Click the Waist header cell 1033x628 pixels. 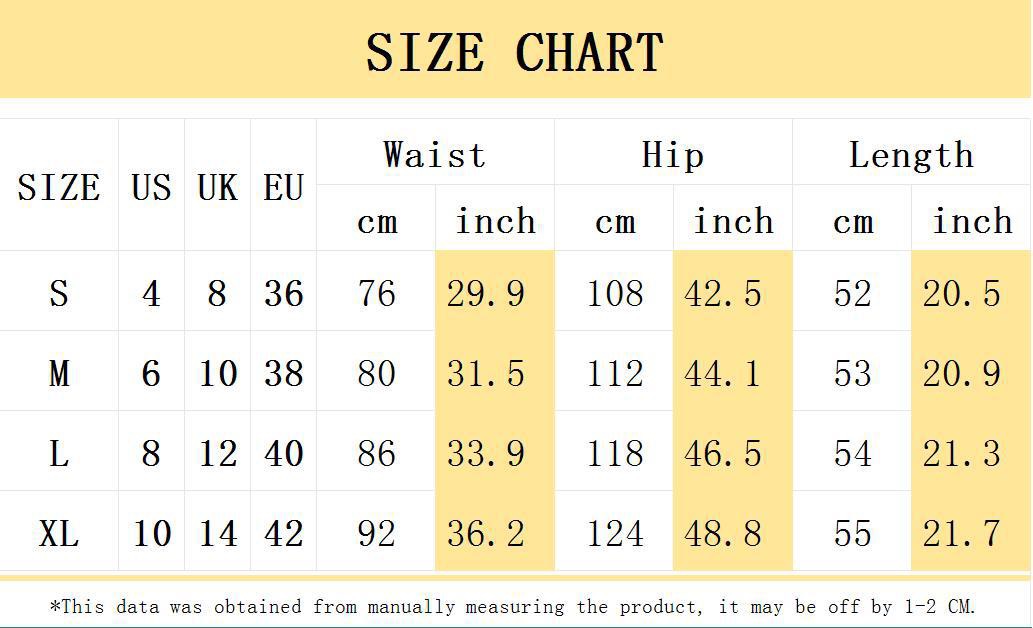click(x=434, y=155)
